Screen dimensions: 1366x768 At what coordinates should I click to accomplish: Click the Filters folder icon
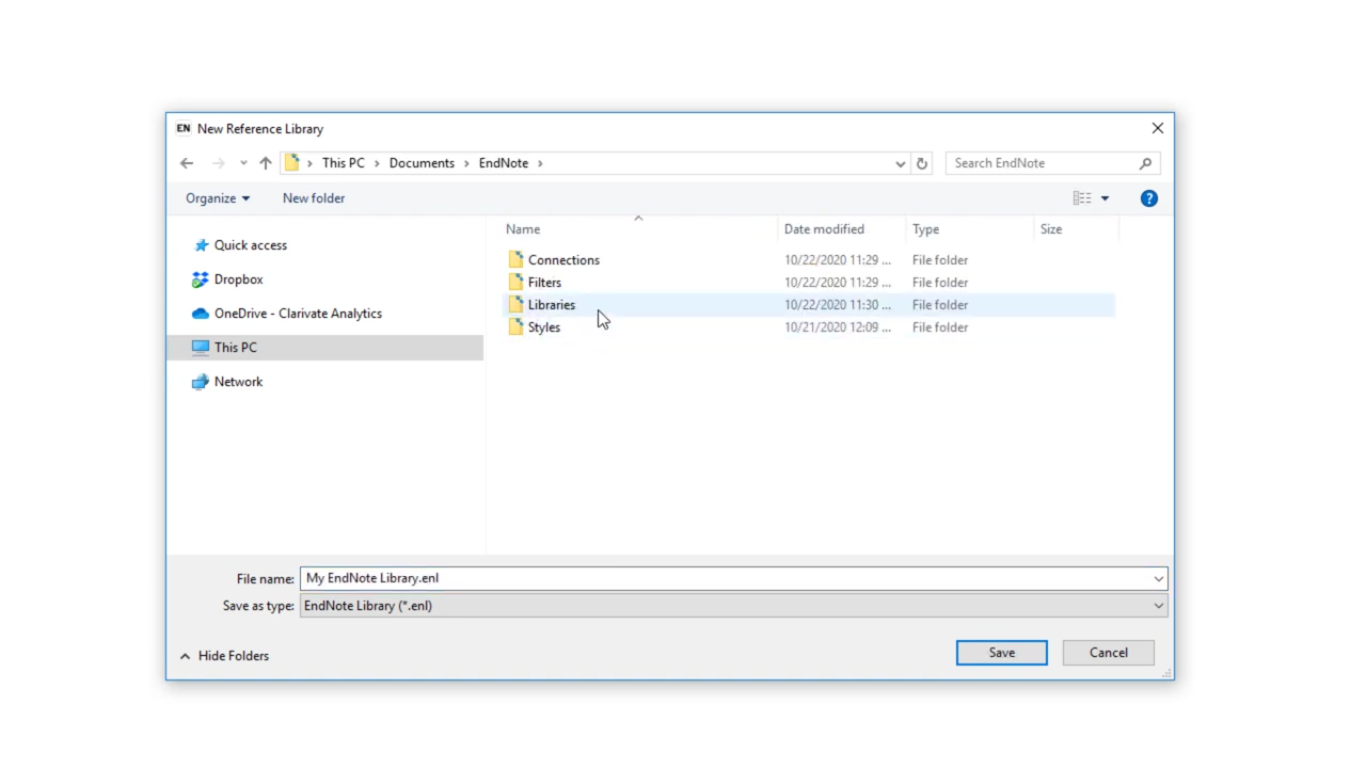(x=515, y=282)
